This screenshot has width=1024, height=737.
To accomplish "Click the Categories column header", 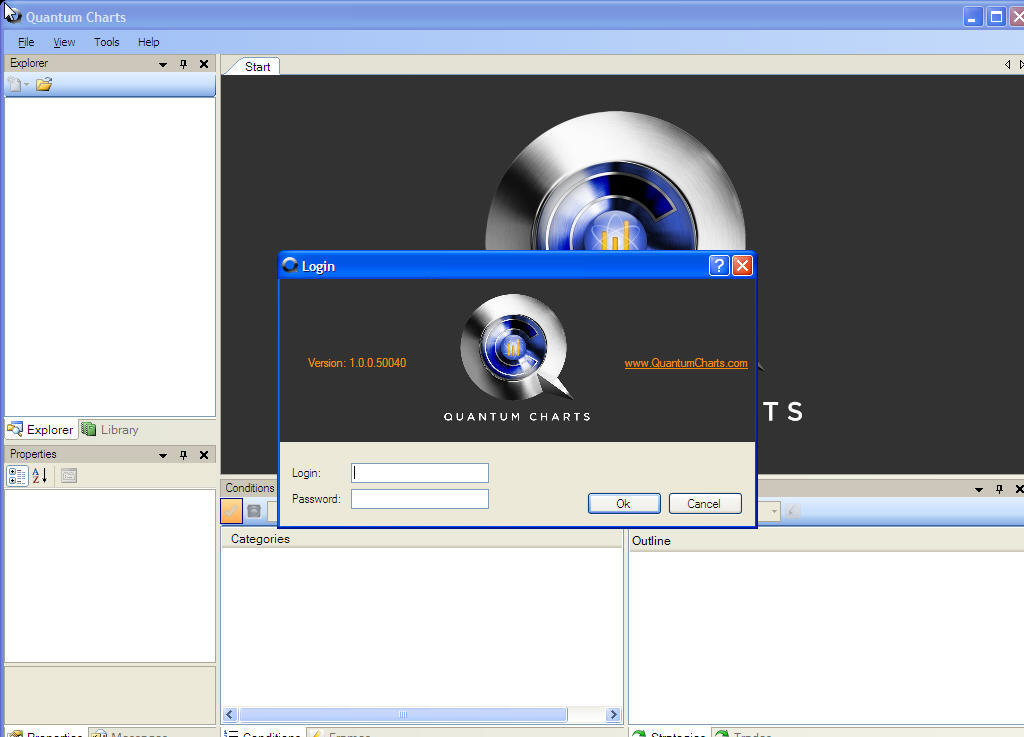I will pyautogui.click(x=421, y=539).
